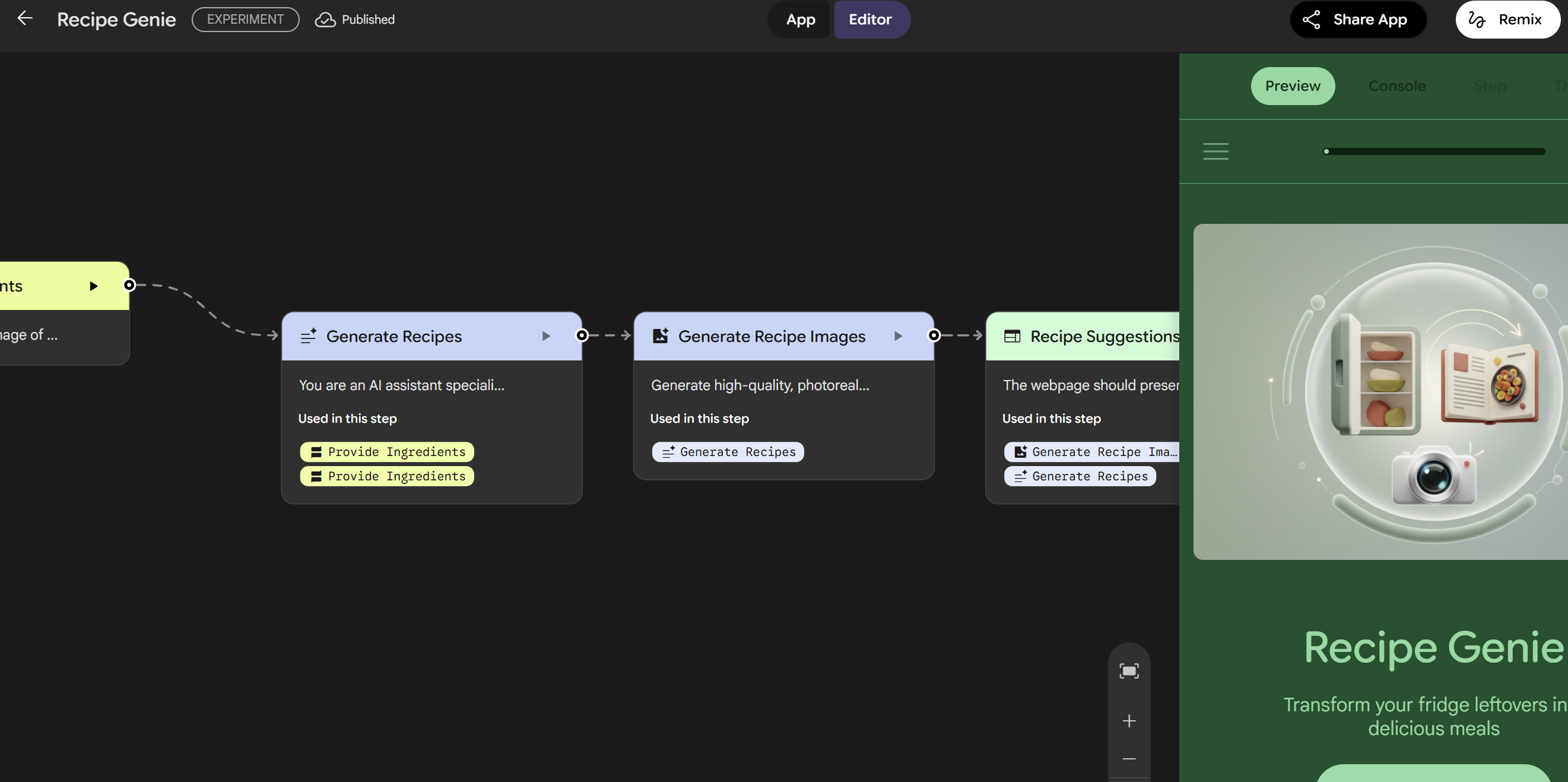Zoom in with the plus icon

[x=1129, y=720]
